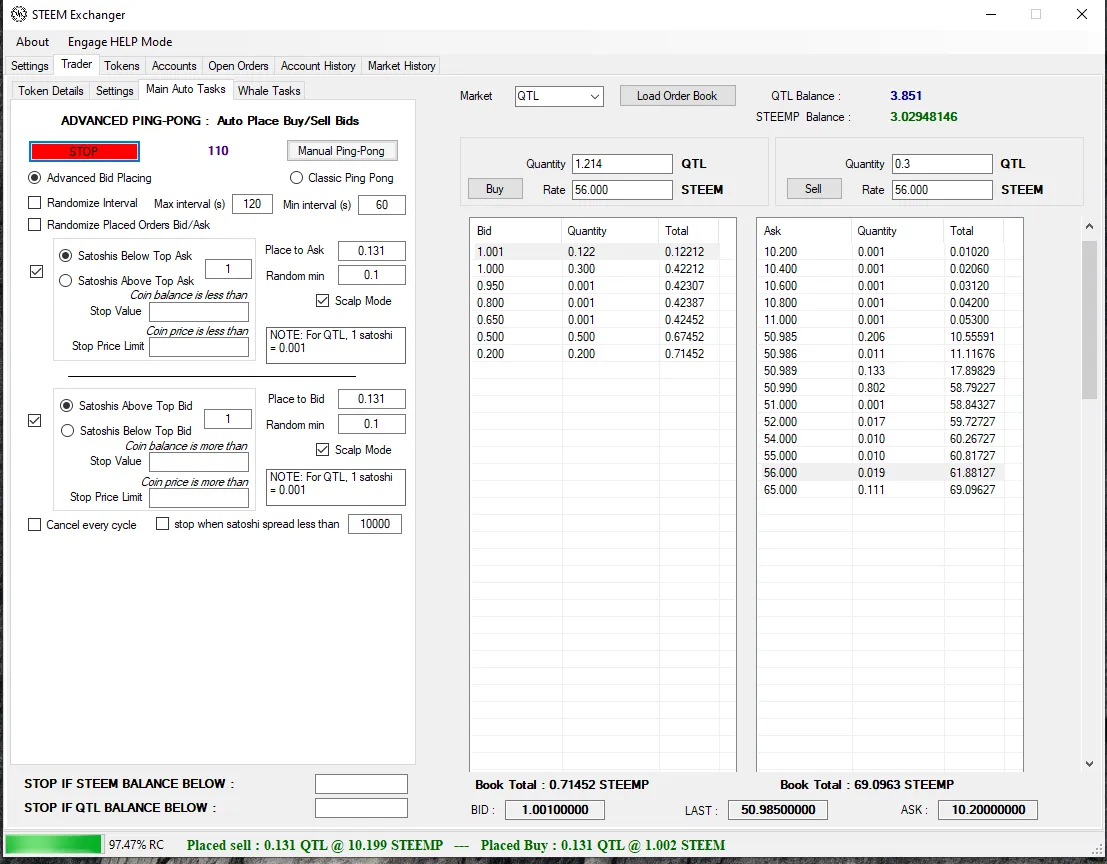The image size is (1107, 864).
Task: Open the Token Details sub-tab
Action: (51, 90)
